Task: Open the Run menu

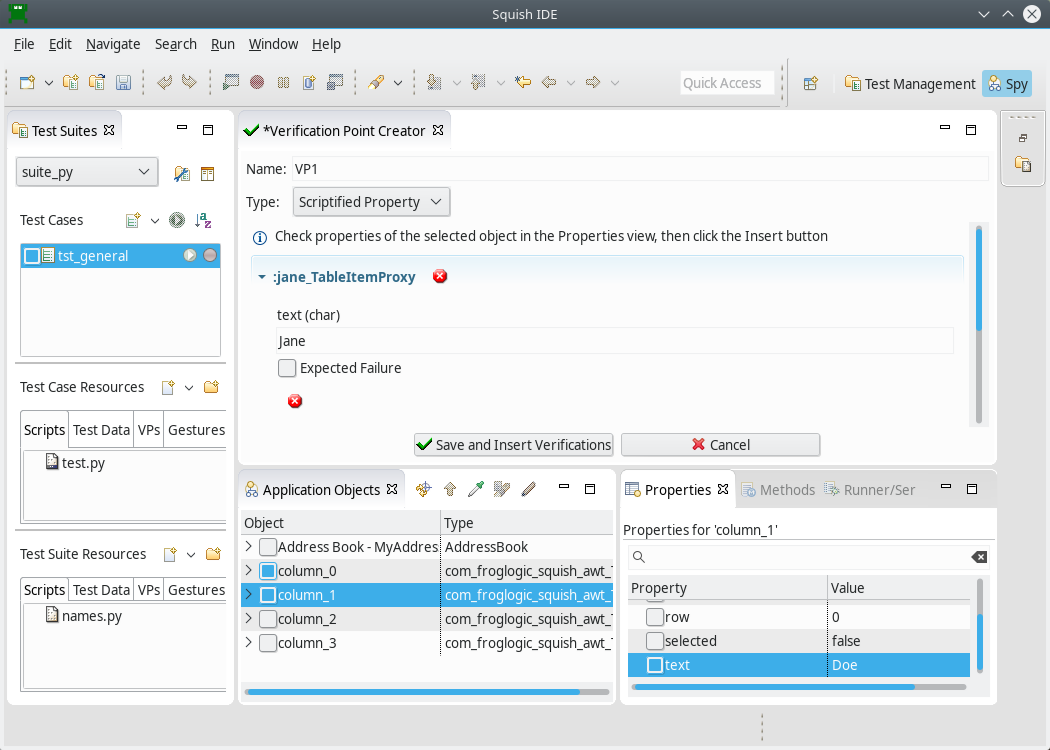Action: (222, 44)
